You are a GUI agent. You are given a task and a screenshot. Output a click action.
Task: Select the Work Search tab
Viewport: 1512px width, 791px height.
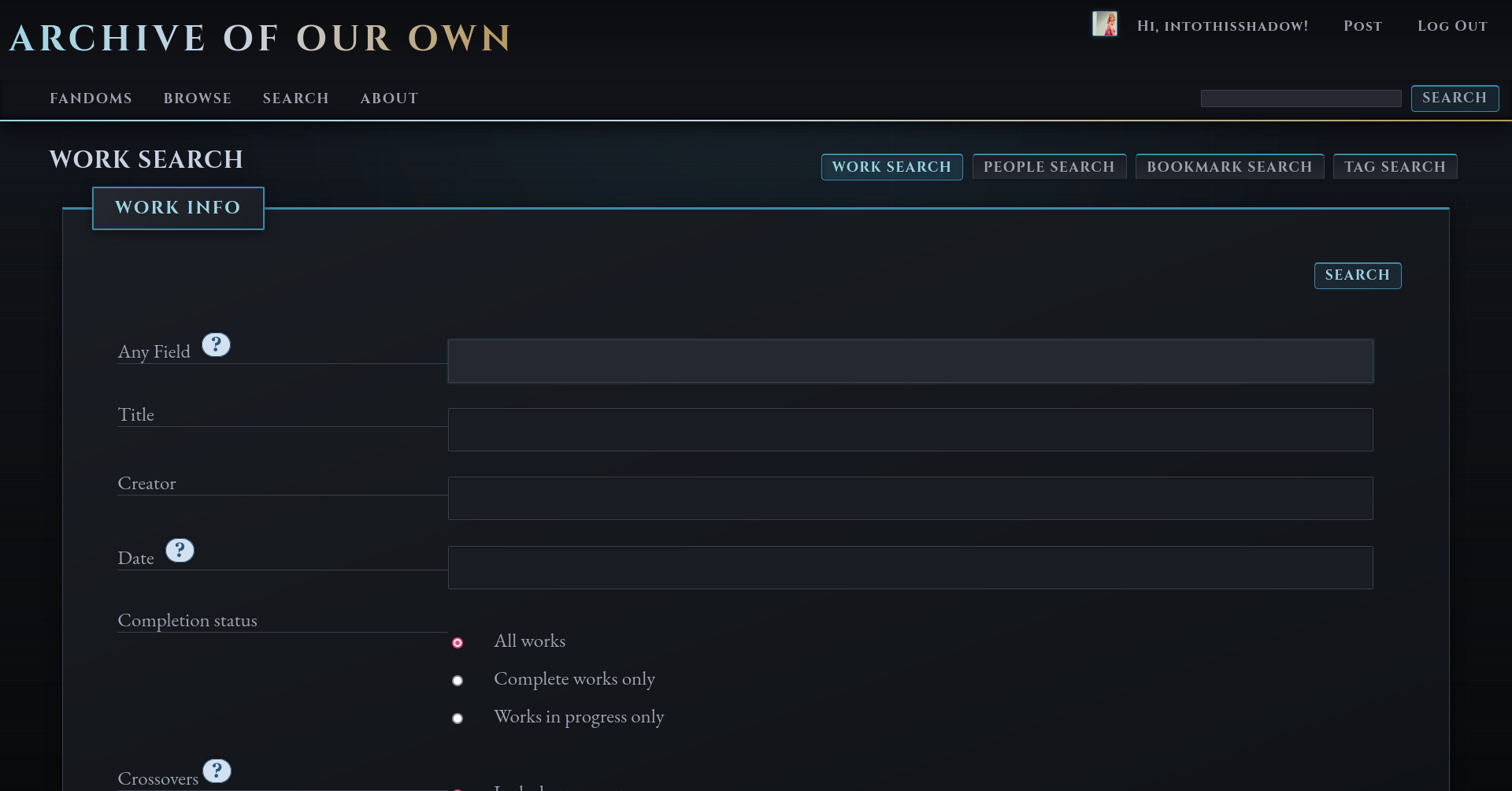pos(891,167)
